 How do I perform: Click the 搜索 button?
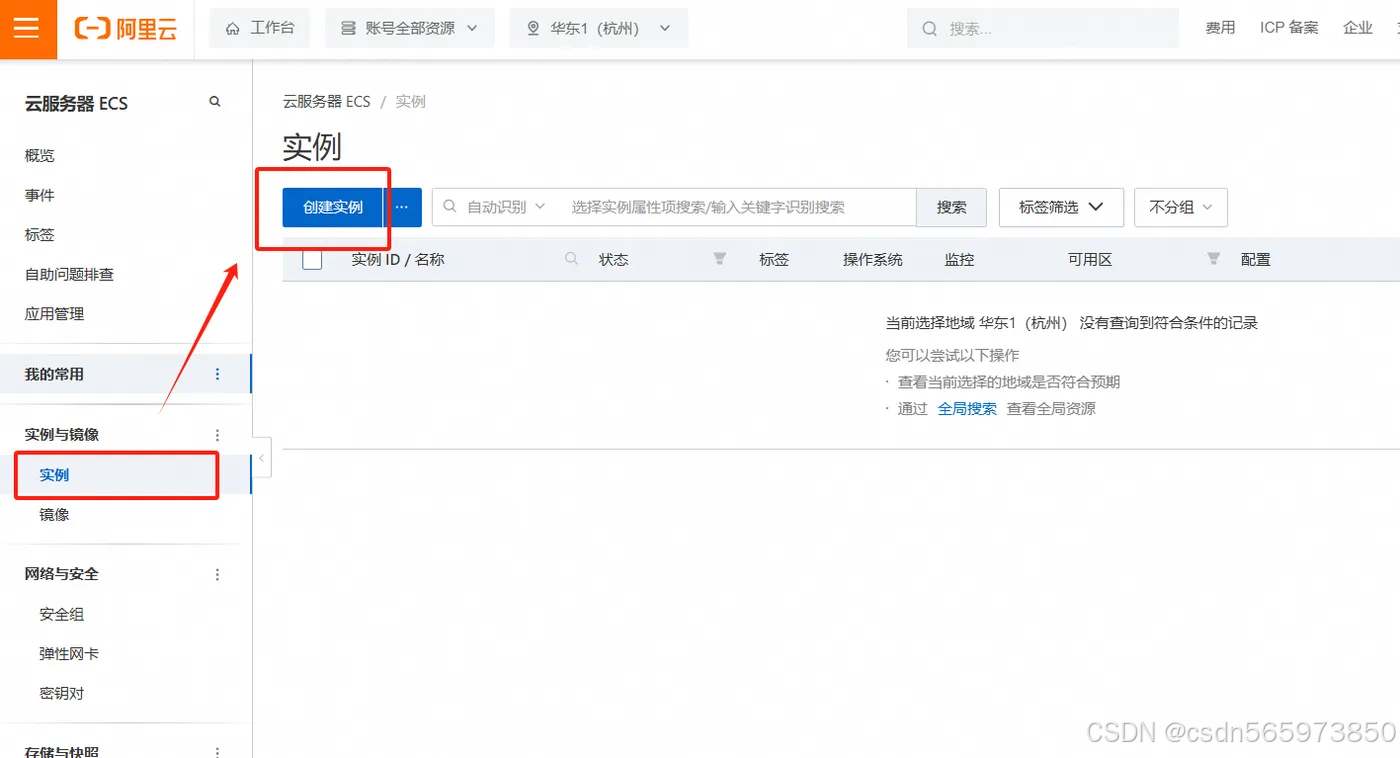click(951, 207)
